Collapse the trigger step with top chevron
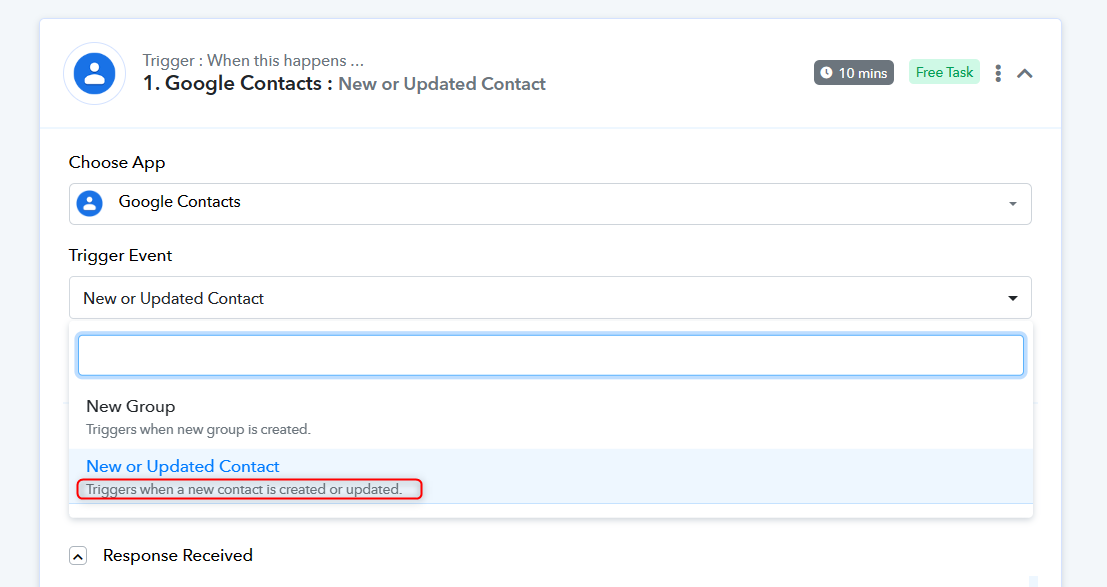This screenshot has height=587, width=1107. click(1024, 73)
